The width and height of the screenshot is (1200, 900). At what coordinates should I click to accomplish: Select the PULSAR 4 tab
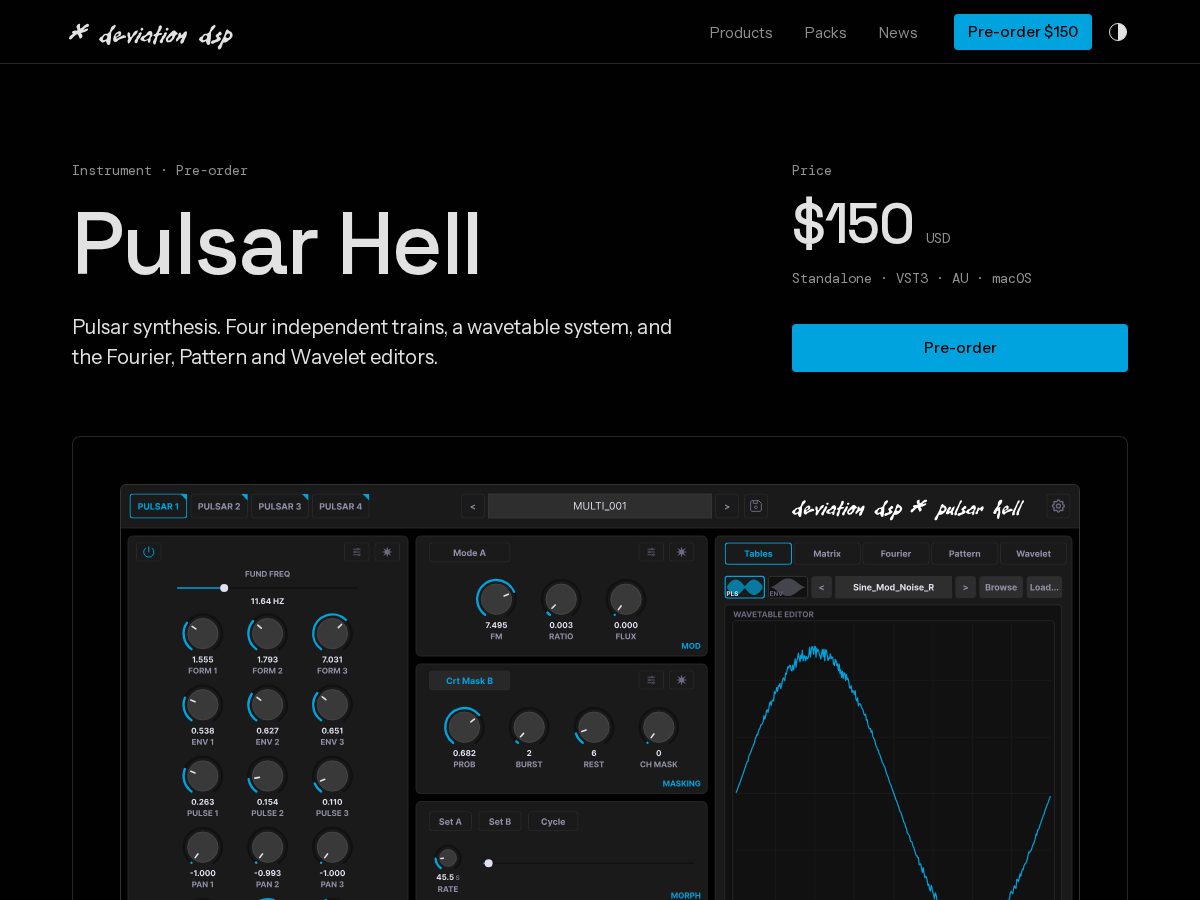pos(341,506)
